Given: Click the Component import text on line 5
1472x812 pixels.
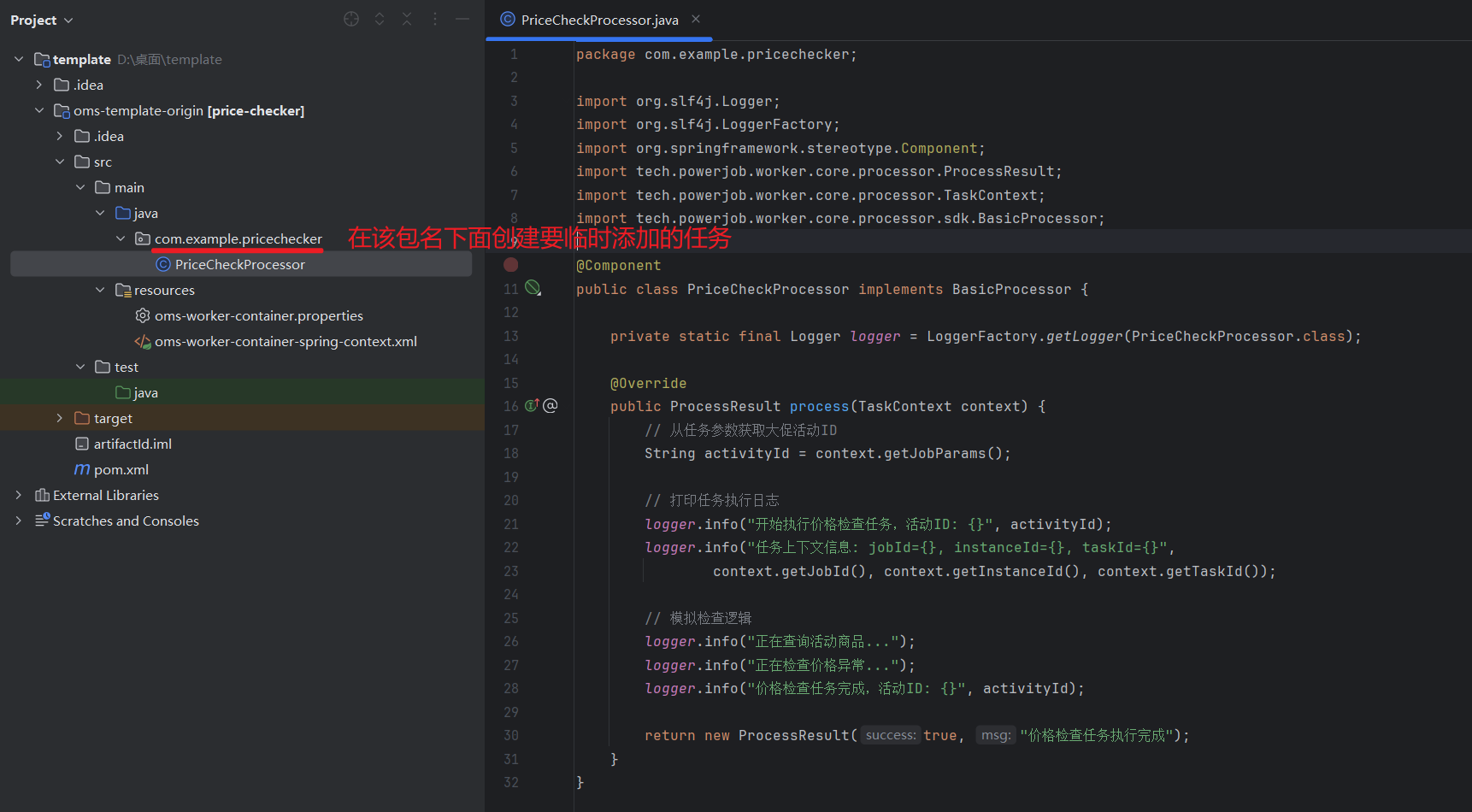Looking at the screenshot, I should point(939,148).
